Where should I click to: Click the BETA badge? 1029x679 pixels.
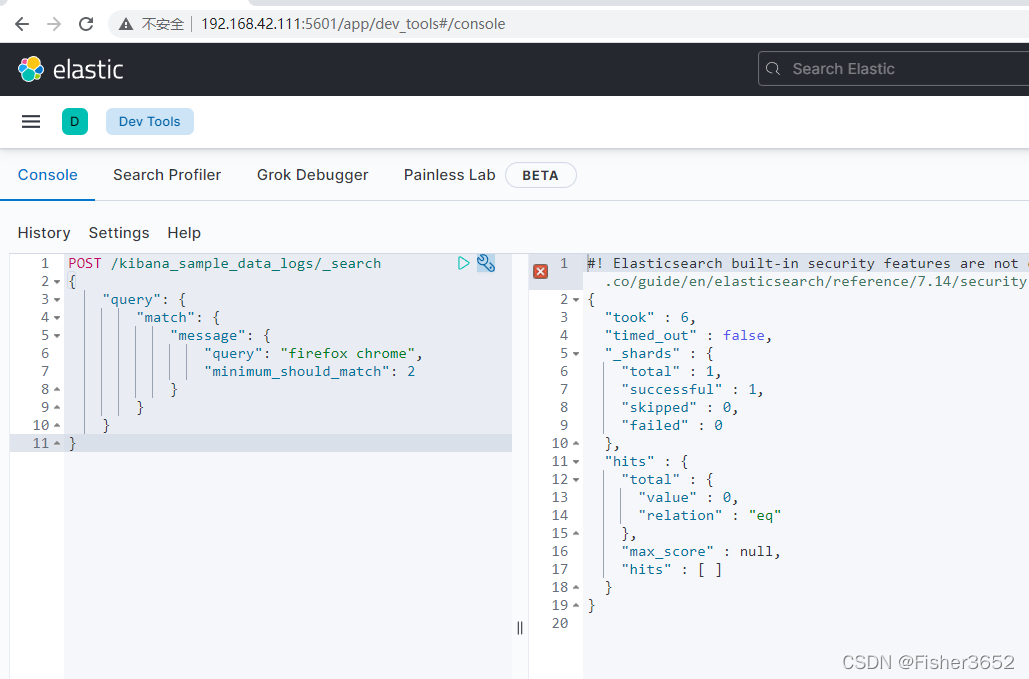coord(541,176)
